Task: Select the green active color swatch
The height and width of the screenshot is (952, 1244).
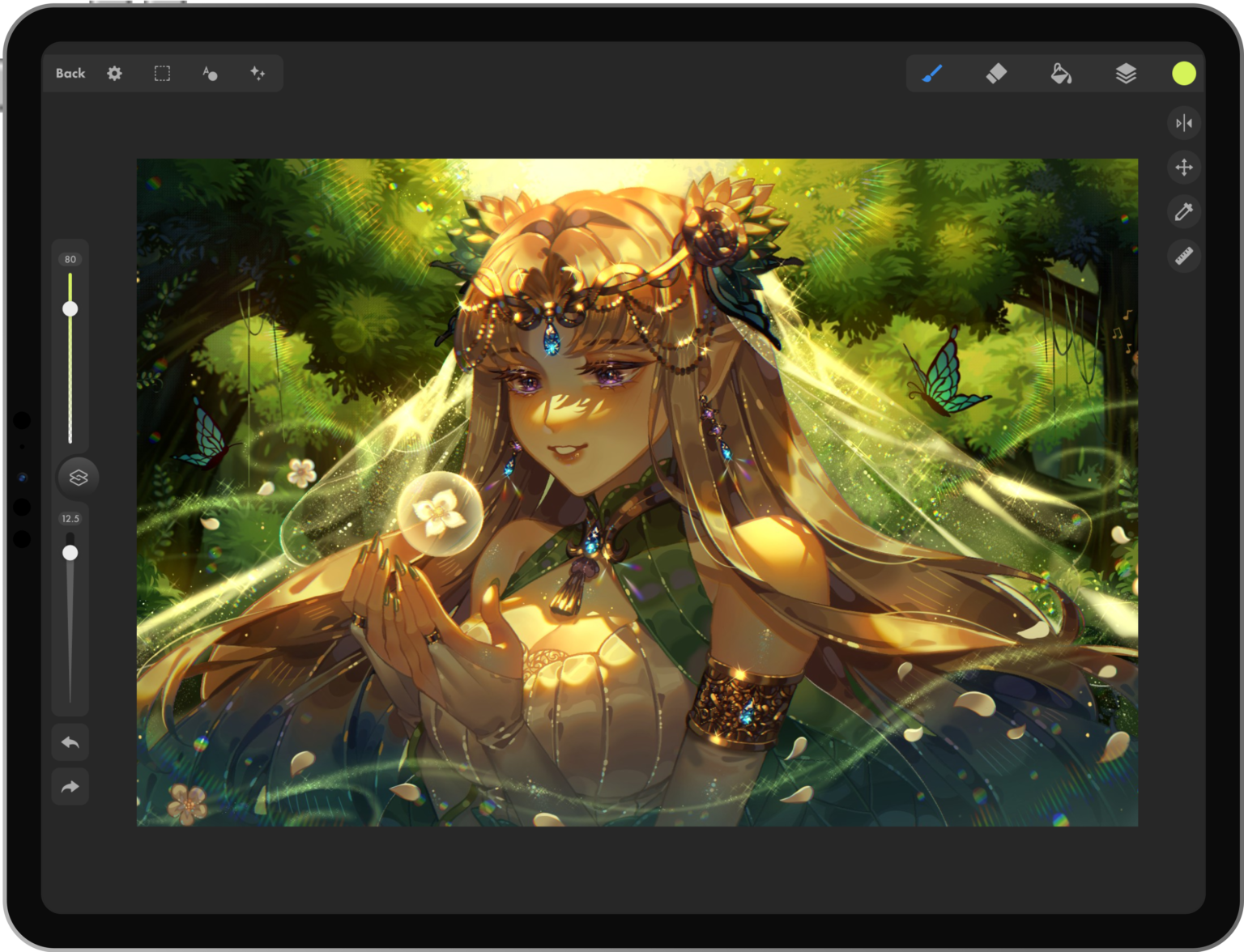Action: pyautogui.click(x=1183, y=74)
